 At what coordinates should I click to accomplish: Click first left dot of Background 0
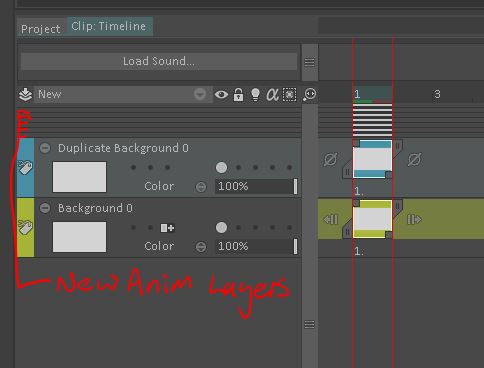(x=133, y=228)
